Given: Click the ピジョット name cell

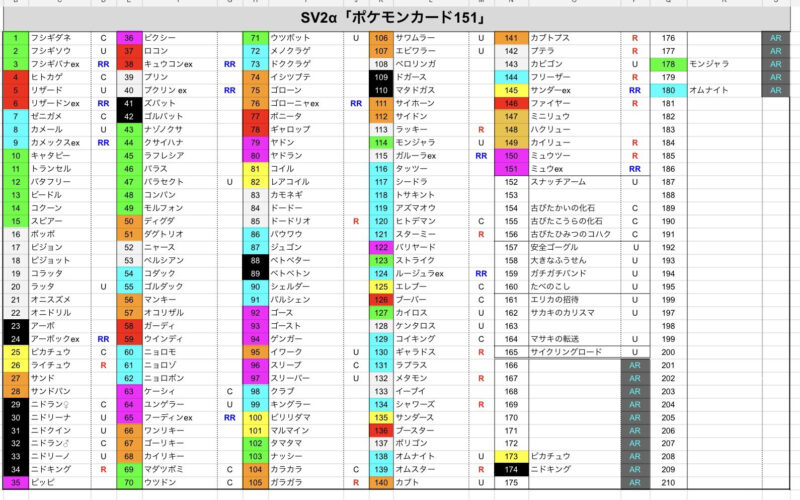Looking at the screenshot, I should 60,260.
